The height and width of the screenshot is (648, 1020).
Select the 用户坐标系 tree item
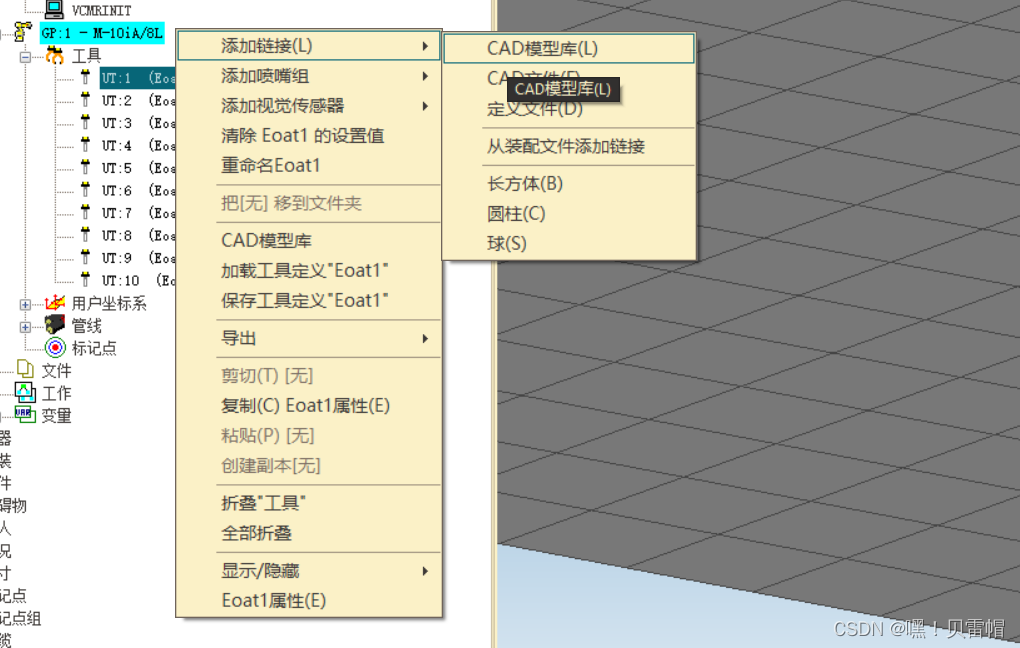109,303
